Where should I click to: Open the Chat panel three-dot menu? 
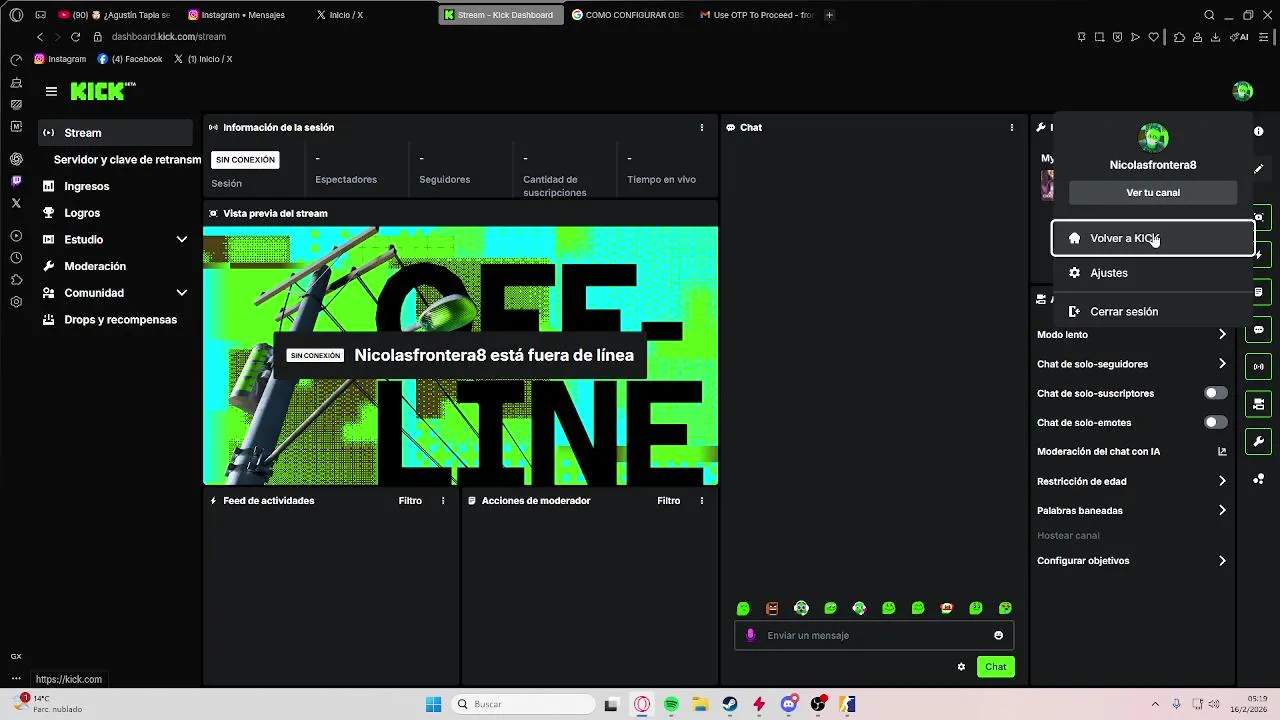pyautogui.click(x=1012, y=128)
